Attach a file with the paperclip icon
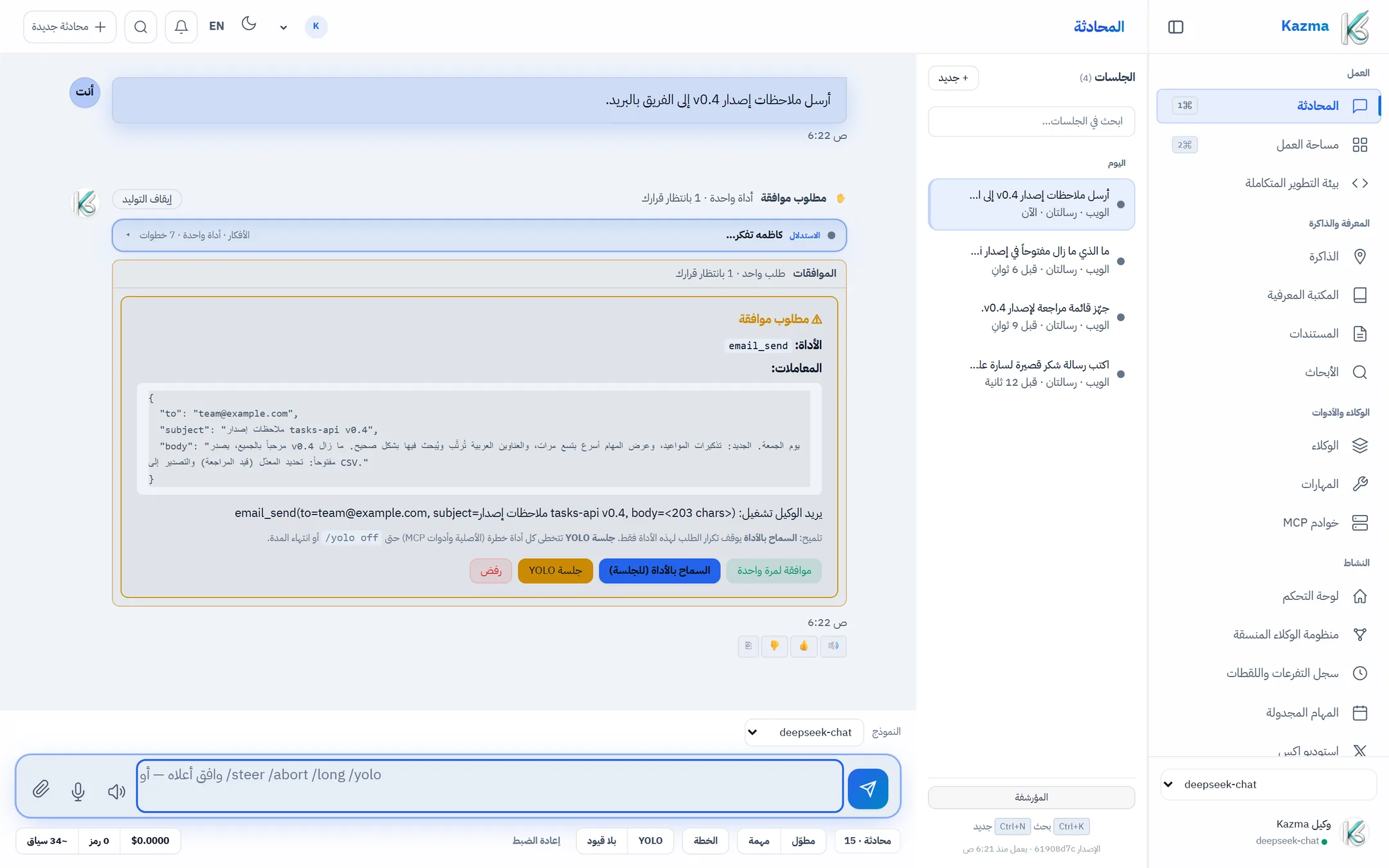 point(41,789)
